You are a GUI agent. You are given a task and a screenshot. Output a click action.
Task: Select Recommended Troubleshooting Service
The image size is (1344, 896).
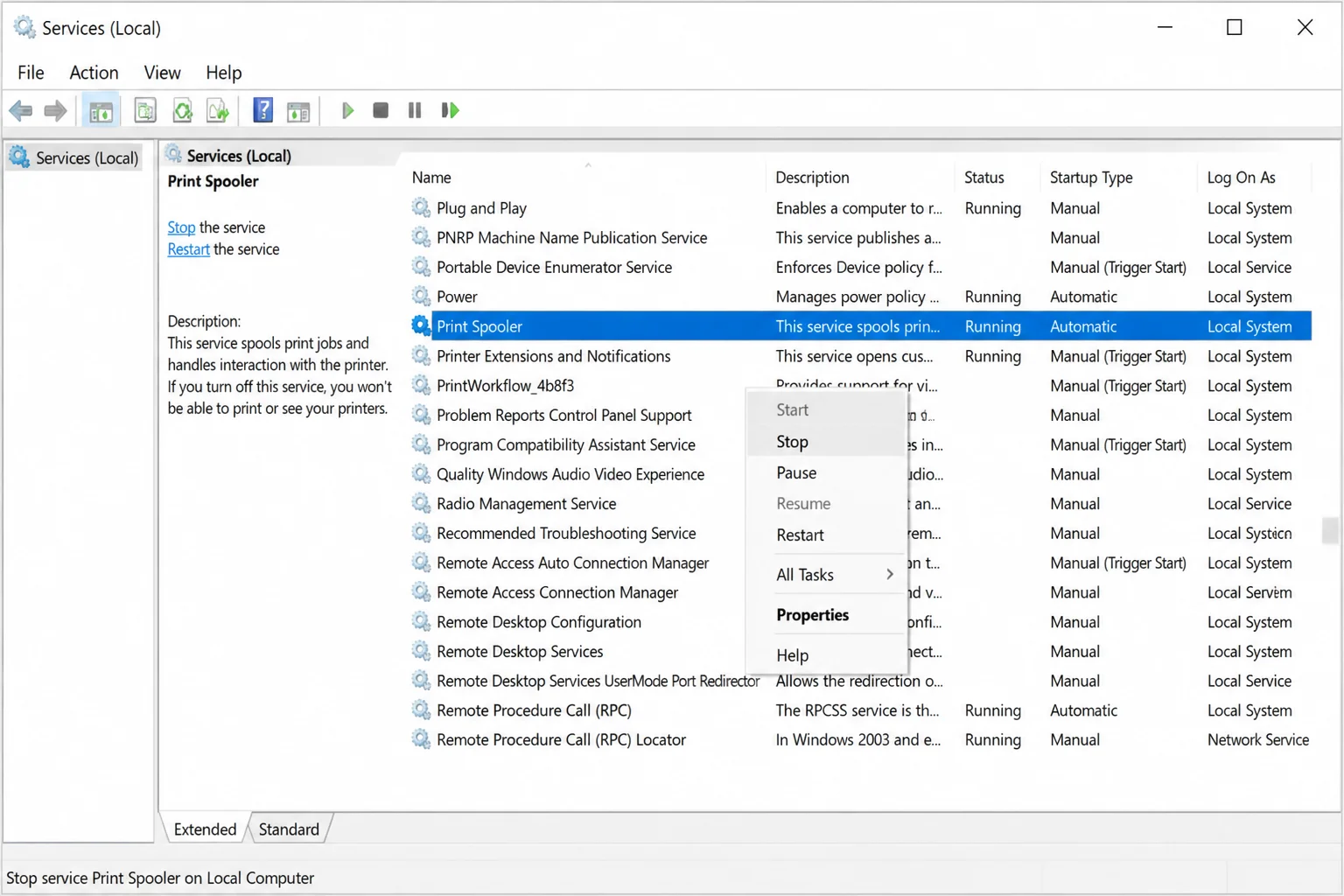click(x=566, y=533)
